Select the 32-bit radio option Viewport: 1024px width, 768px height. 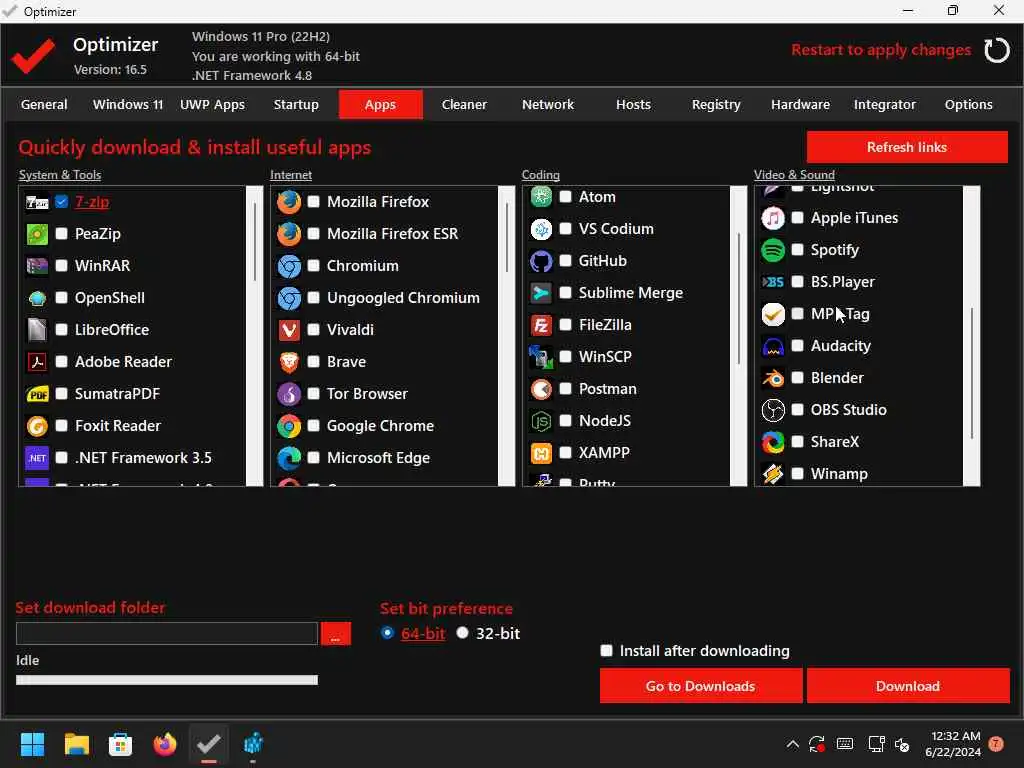462,633
